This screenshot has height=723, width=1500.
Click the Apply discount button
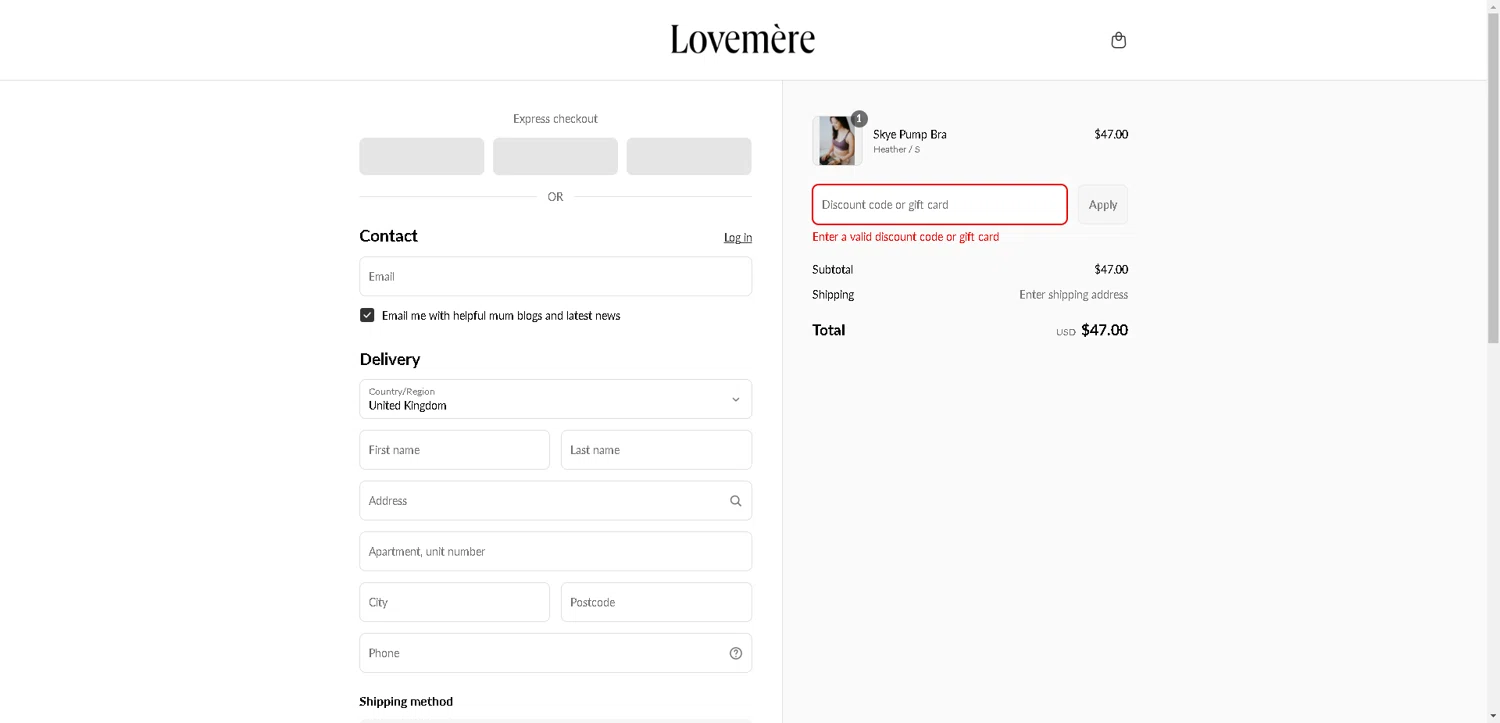(1103, 204)
